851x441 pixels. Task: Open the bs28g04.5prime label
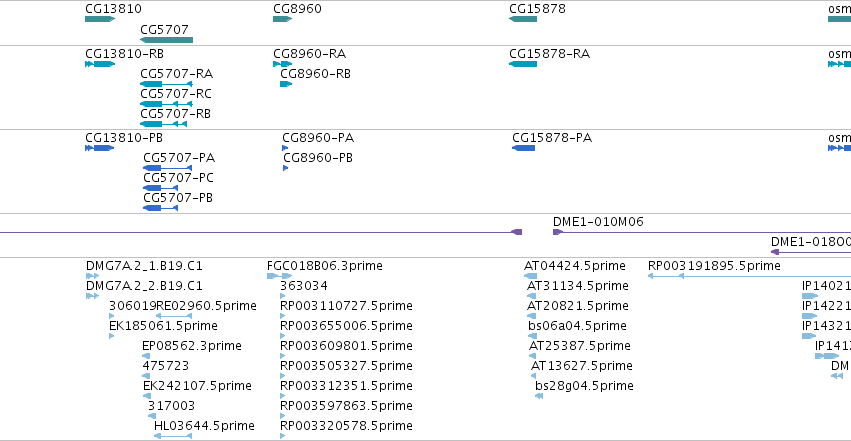click(x=584, y=386)
